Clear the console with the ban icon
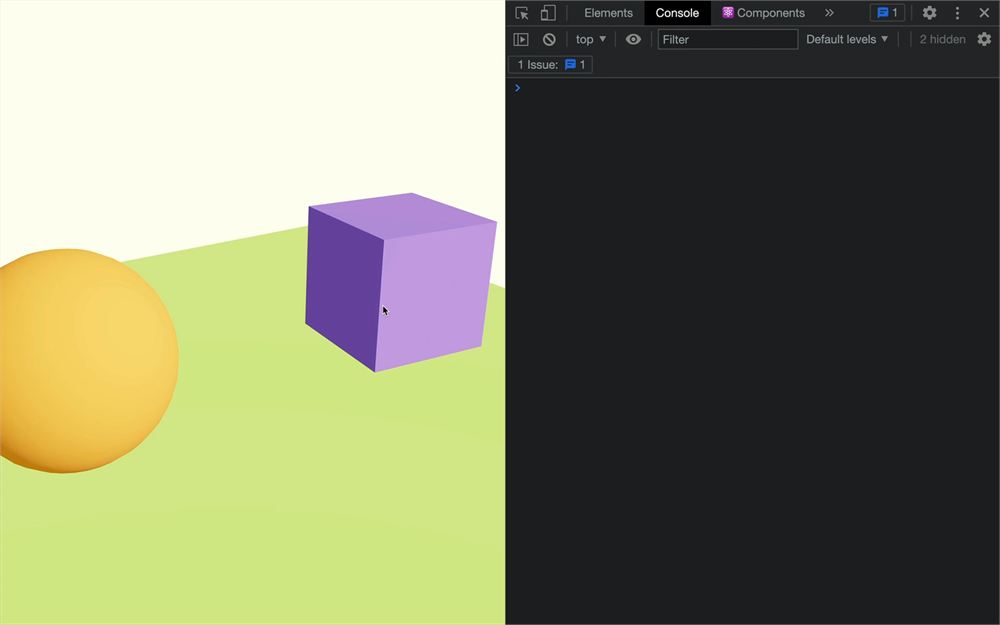Screen dimensions: 1000x625 coord(549,40)
